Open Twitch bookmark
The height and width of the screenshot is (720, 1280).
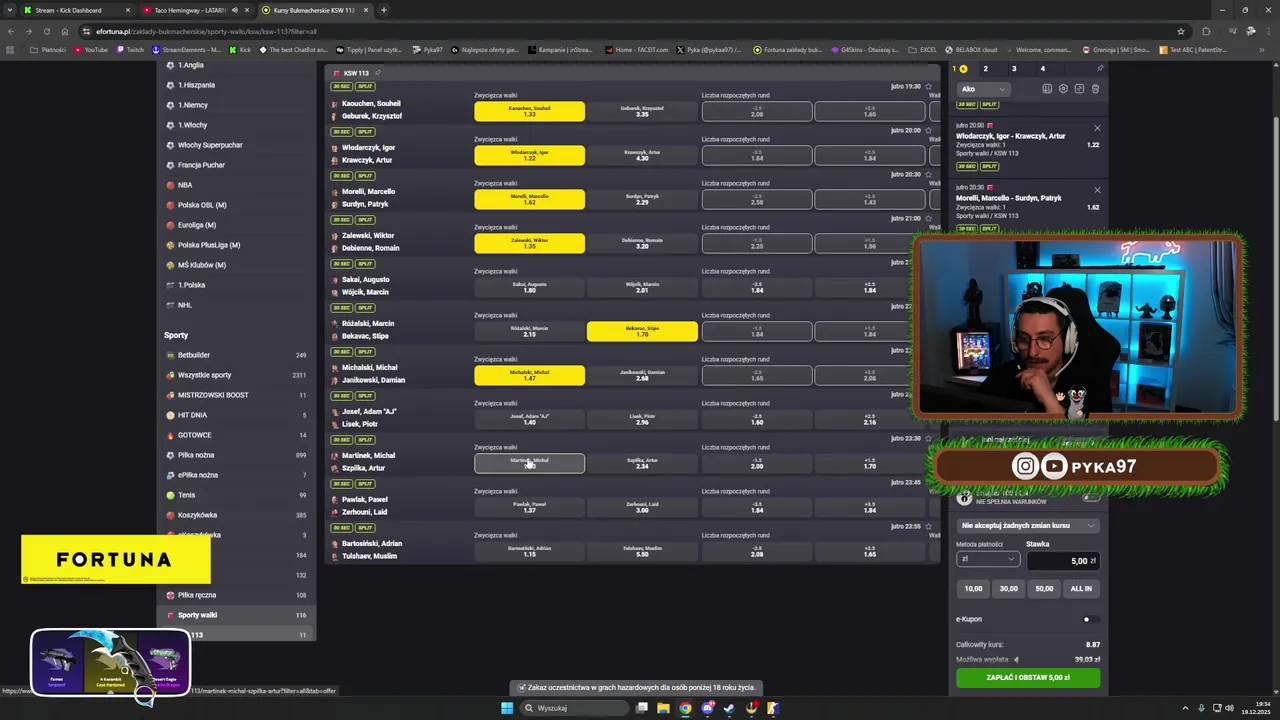pos(130,49)
